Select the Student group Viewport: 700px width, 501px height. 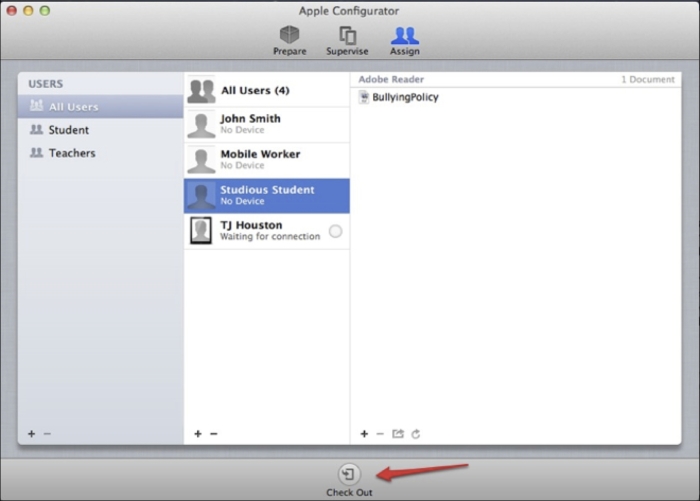100,129
